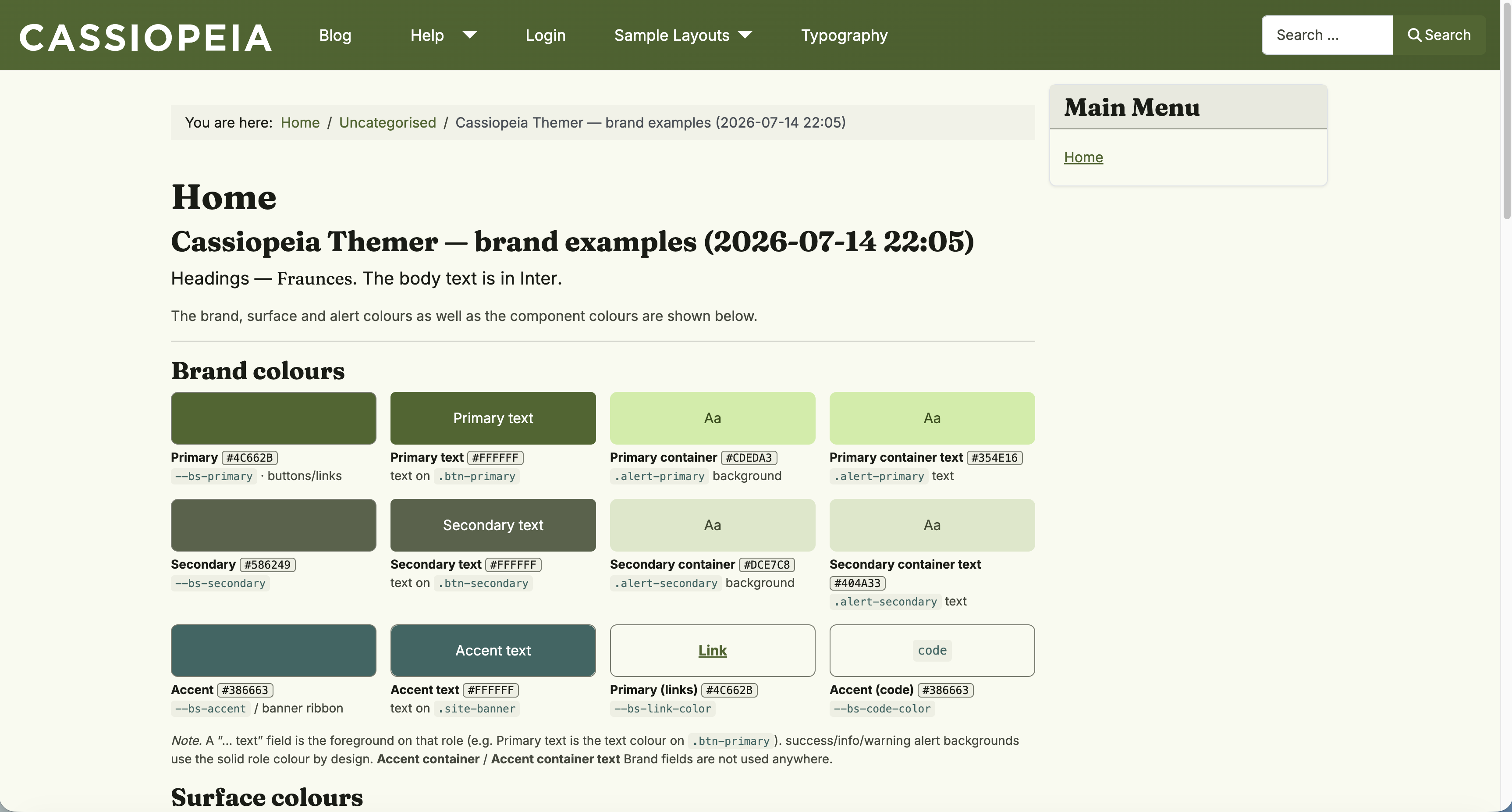Open the Sample Layouts menu item

tap(671, 35)
